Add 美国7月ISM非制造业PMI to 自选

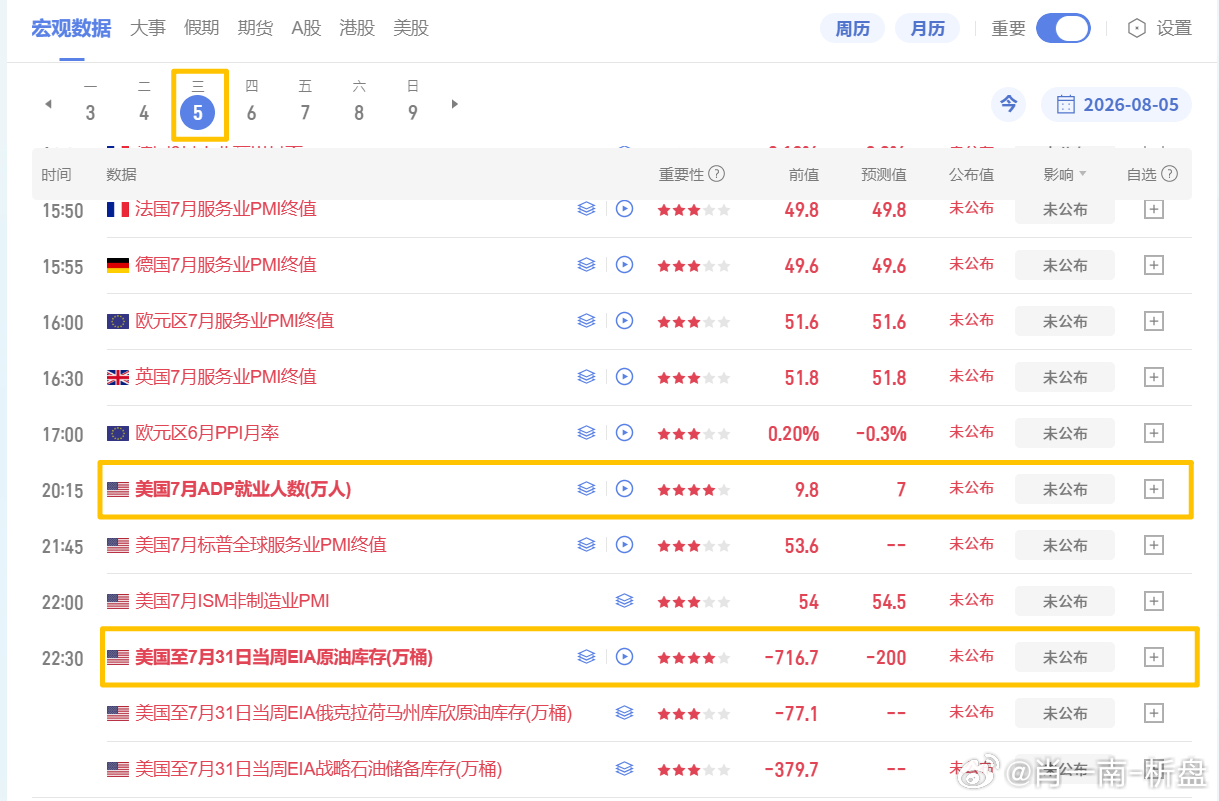coord(1154,601)
